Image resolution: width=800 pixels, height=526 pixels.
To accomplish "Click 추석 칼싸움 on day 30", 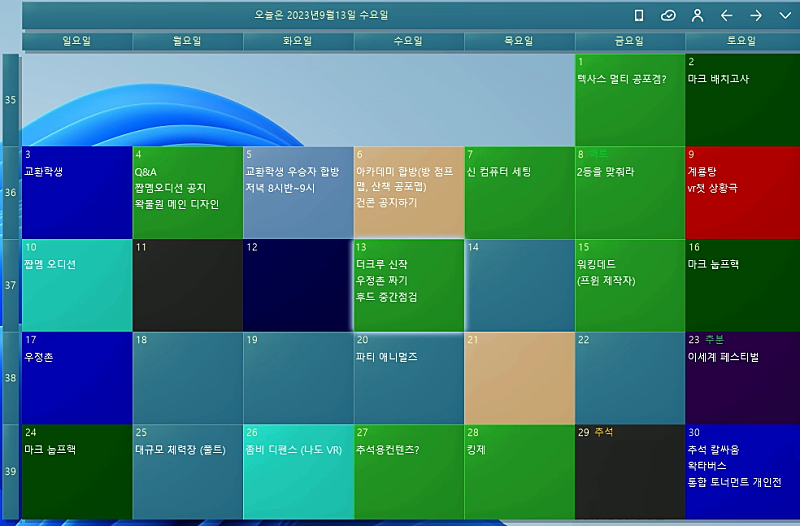I will pyautogui.click(x=713, y=450).
